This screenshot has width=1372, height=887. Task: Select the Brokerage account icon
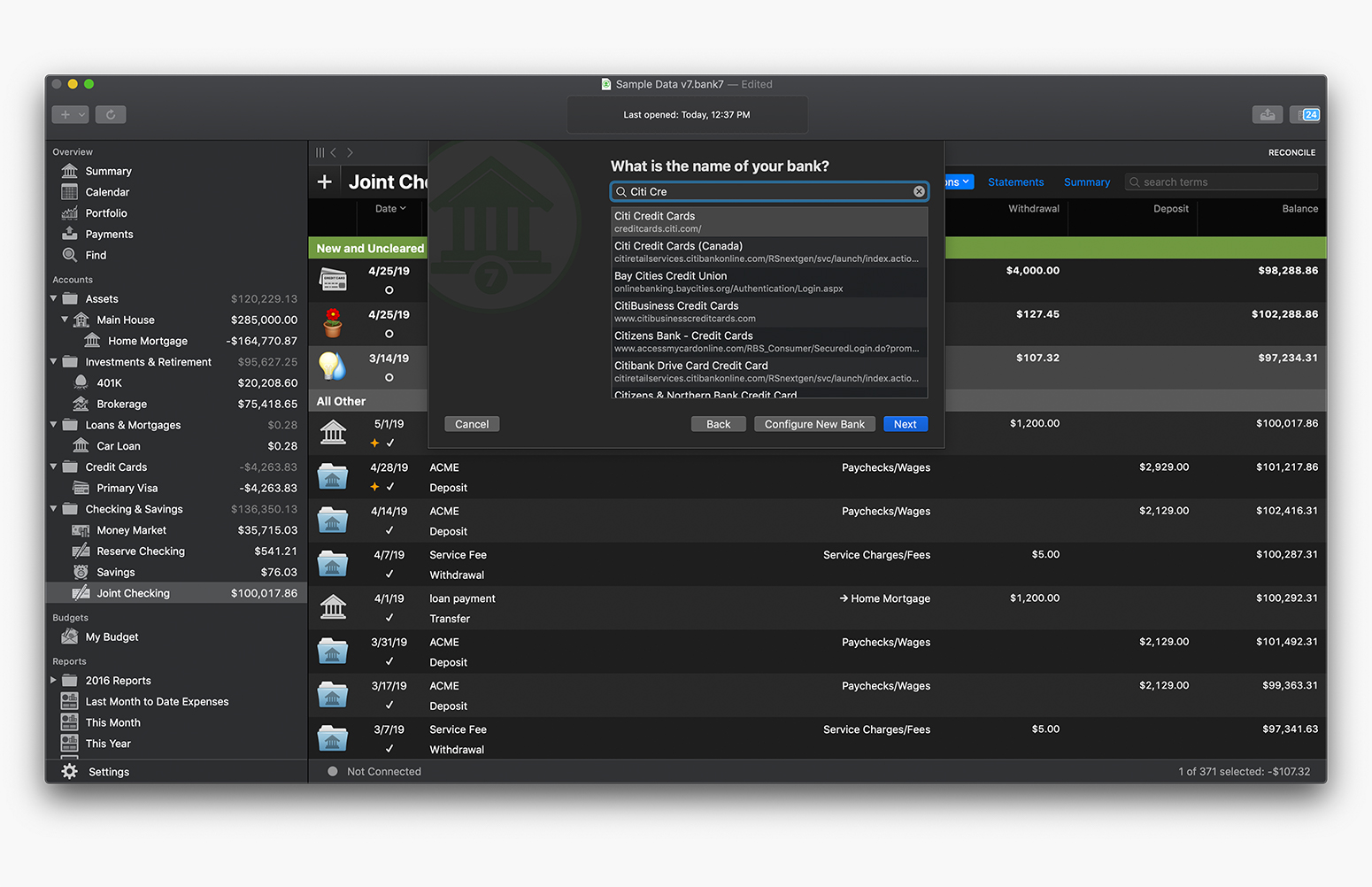tap(81, 404)
